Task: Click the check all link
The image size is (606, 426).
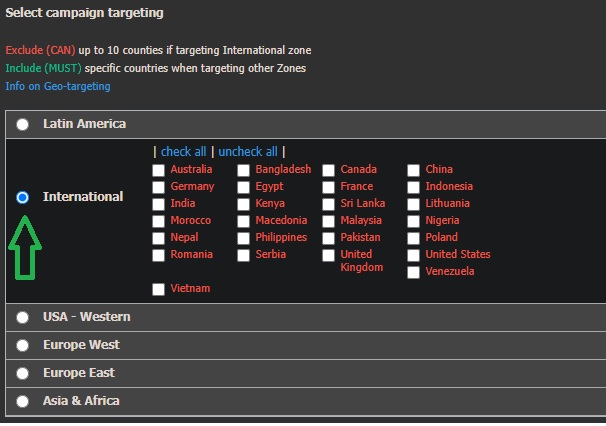Action: [184, 152]
